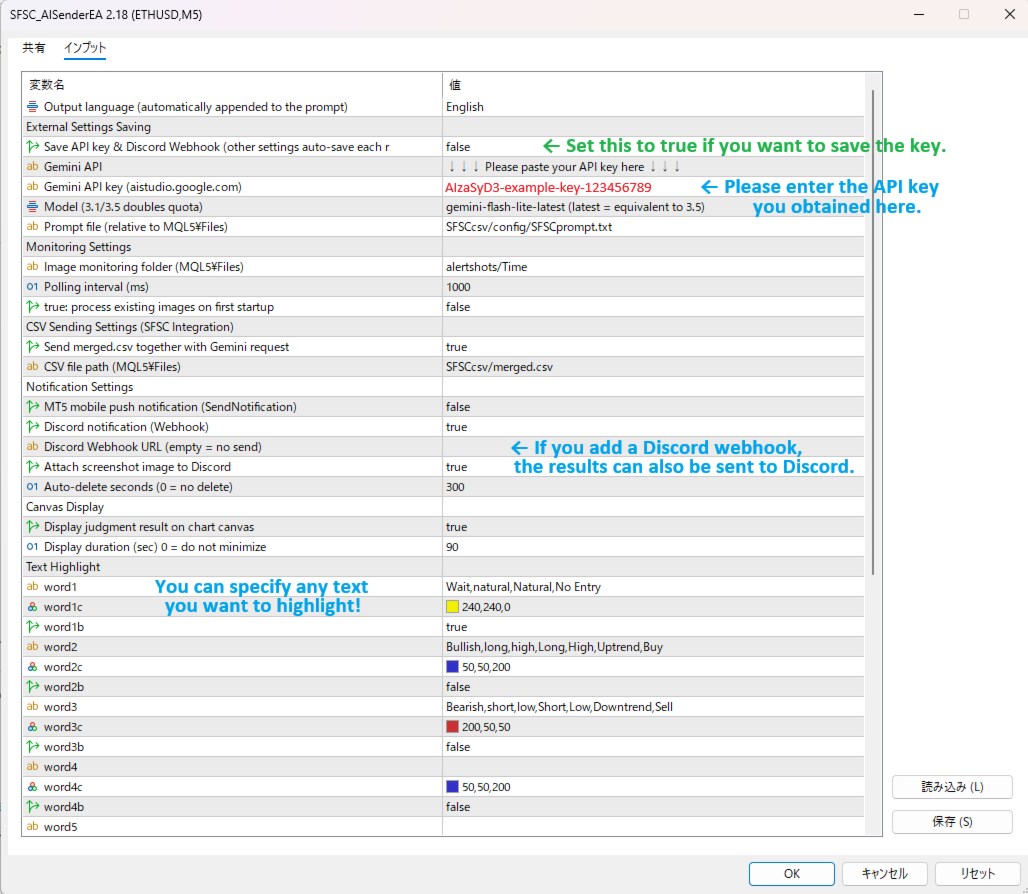Open the word4b value false dropdown
The height and width of the screenshot is (894, 1028).
[653, 807]
